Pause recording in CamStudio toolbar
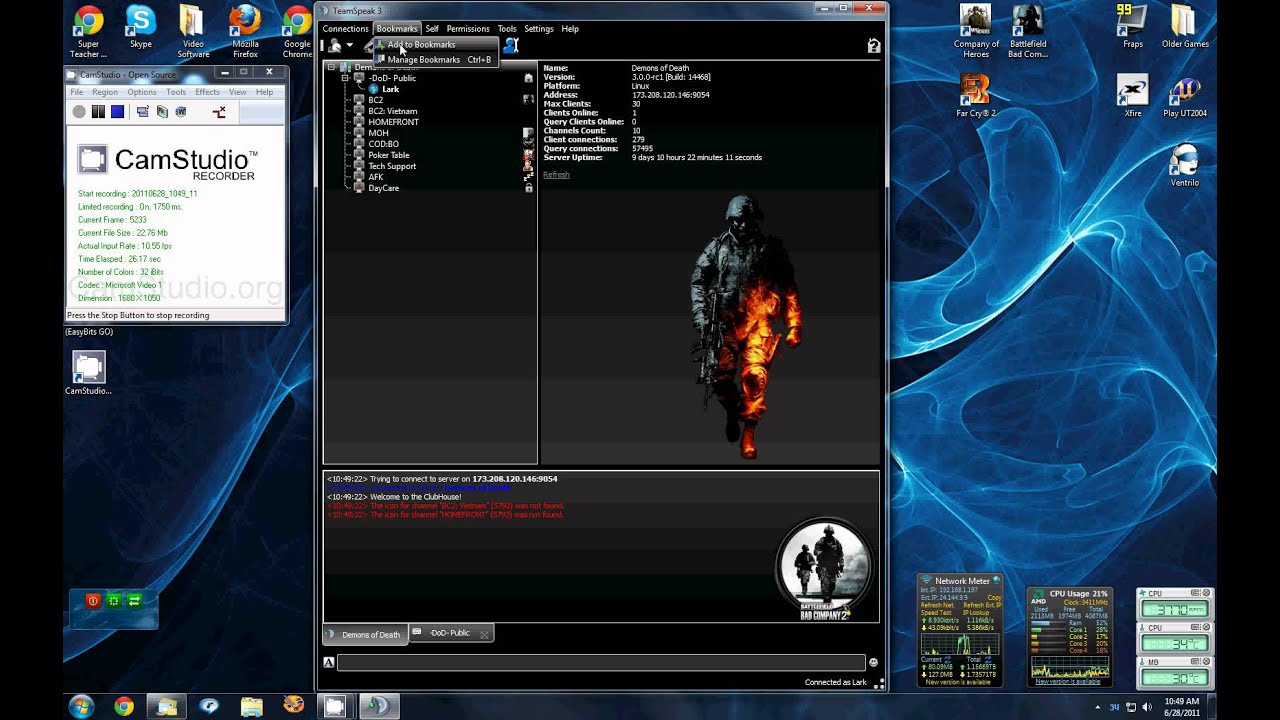The height and width of the screenshot is (720, 1280). (x=98, y=112)
